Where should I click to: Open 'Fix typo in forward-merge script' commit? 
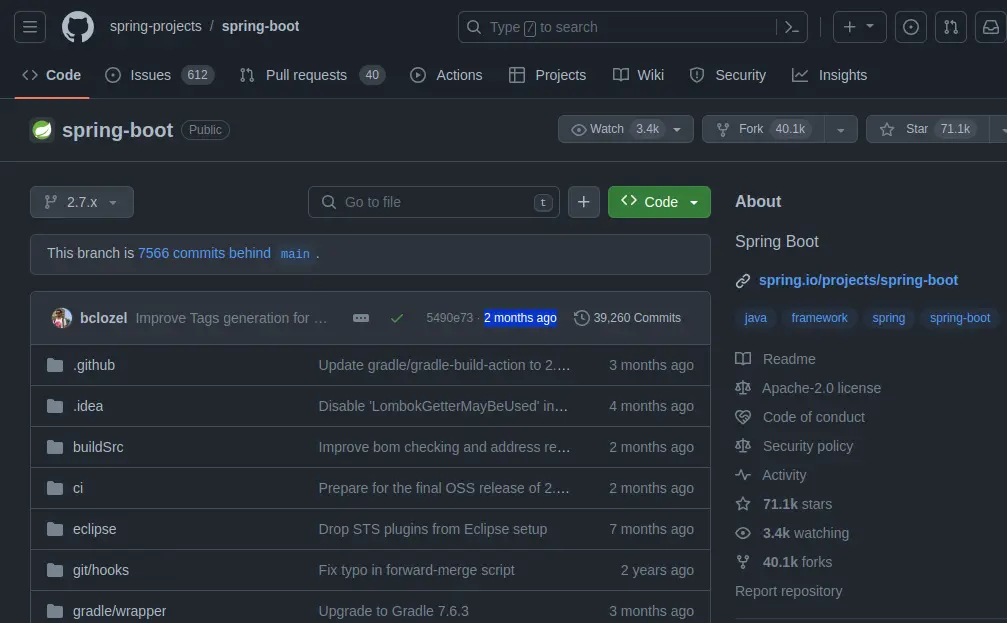coord(416,570)
